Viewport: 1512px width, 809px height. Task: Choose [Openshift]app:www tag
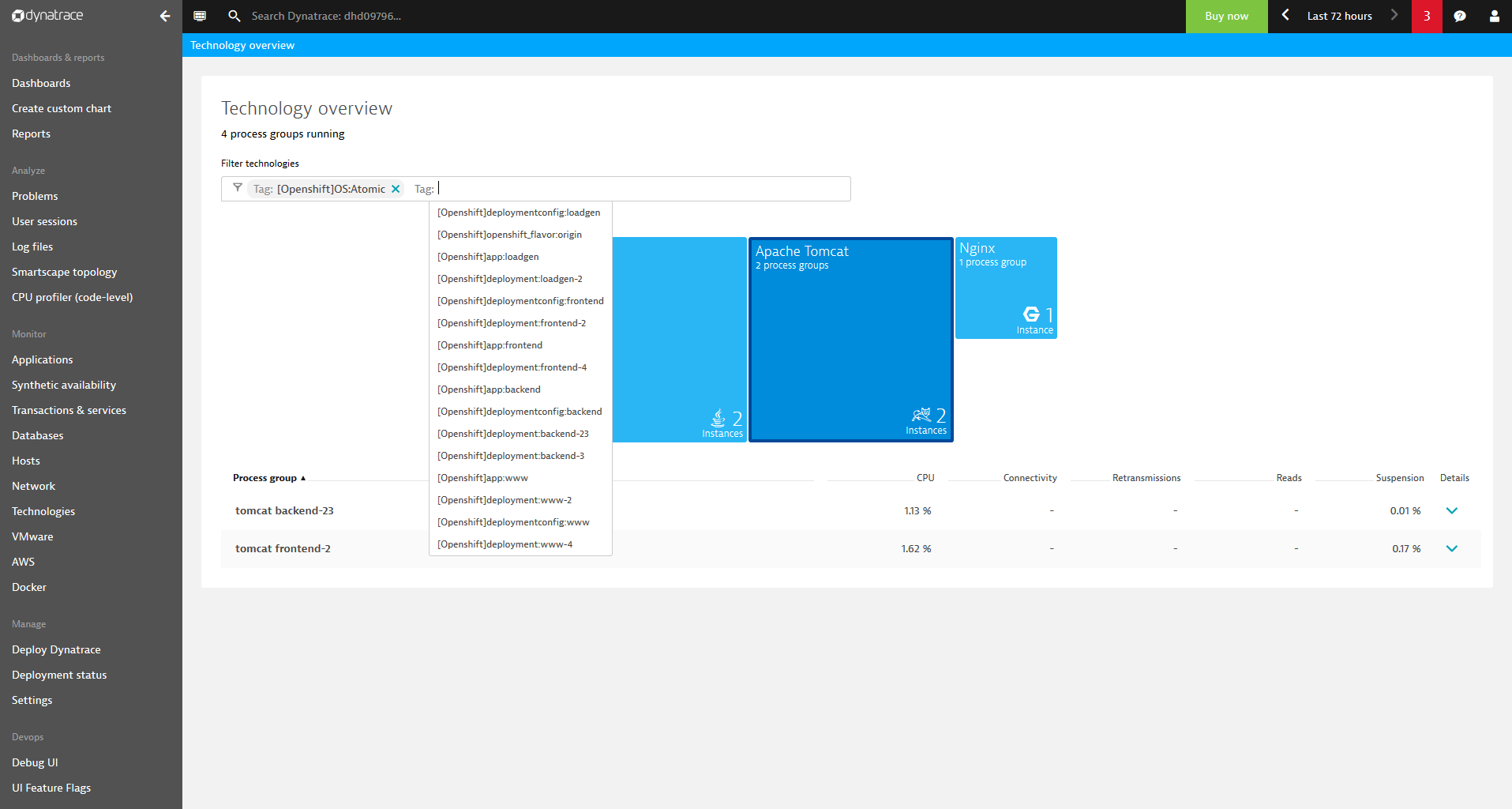(520, 478)
